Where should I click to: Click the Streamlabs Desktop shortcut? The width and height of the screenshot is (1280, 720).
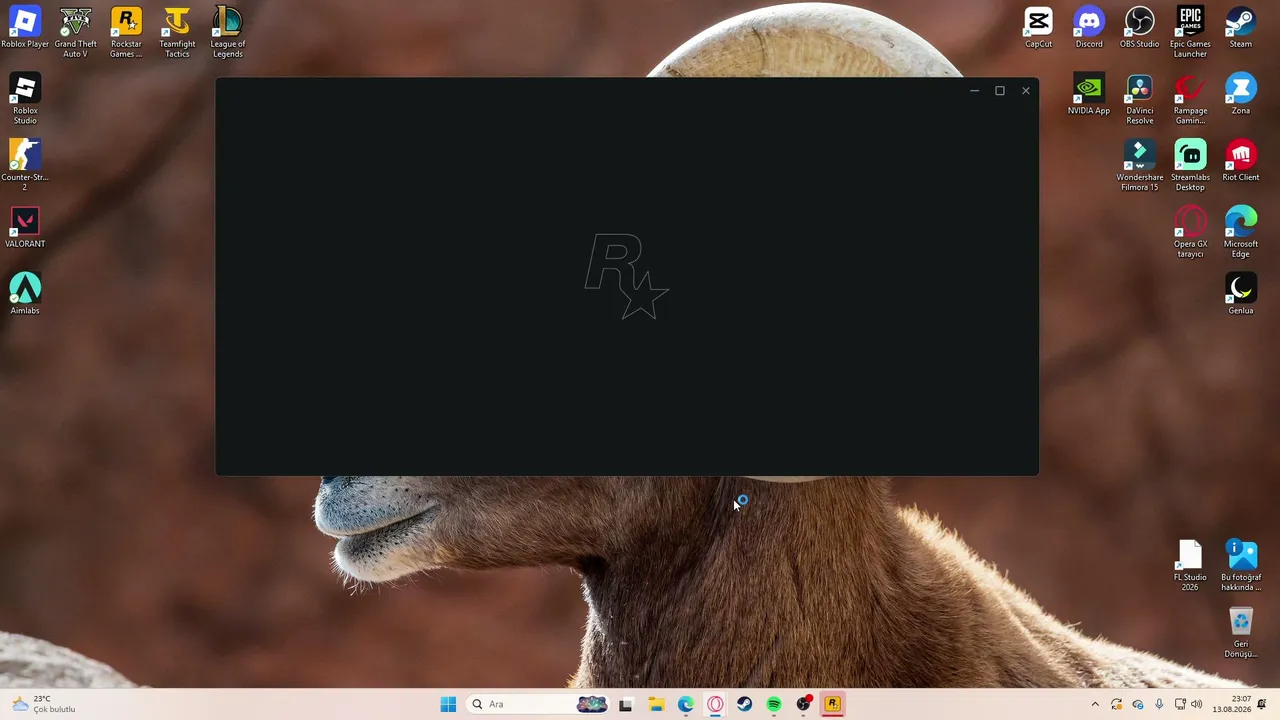click(1190, 166)
